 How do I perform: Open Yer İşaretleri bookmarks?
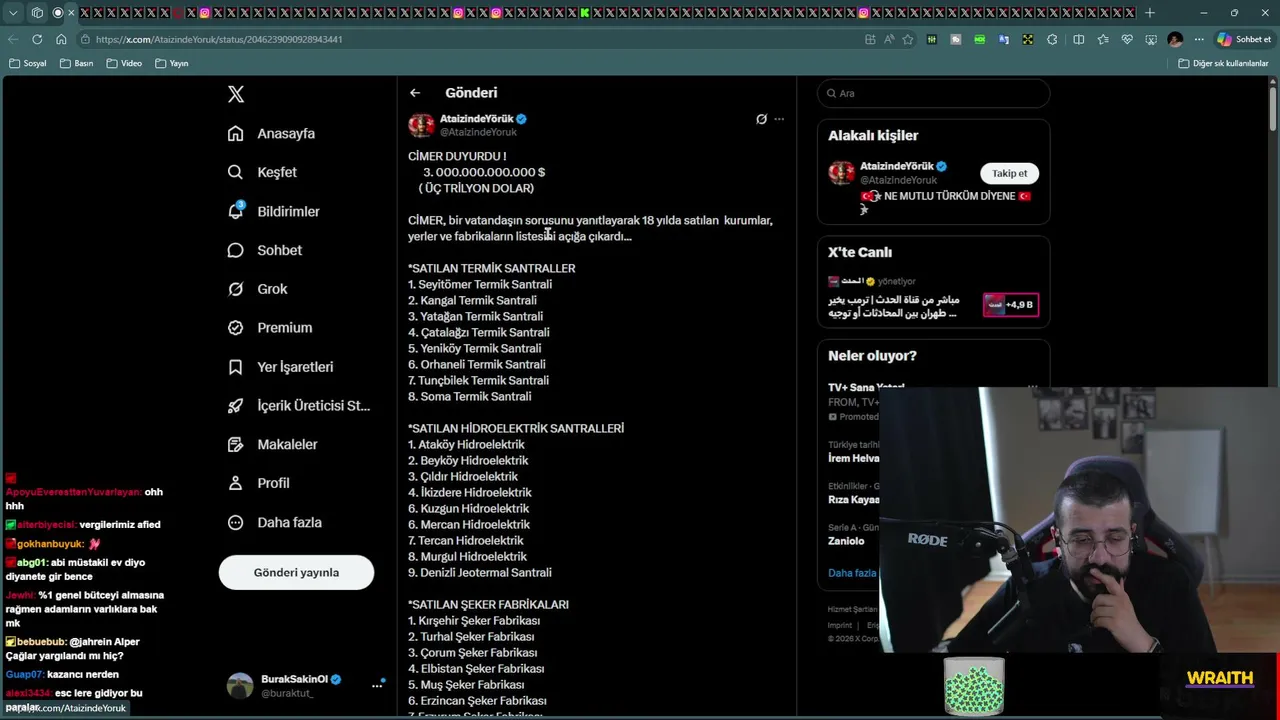[x=280, y=367]
